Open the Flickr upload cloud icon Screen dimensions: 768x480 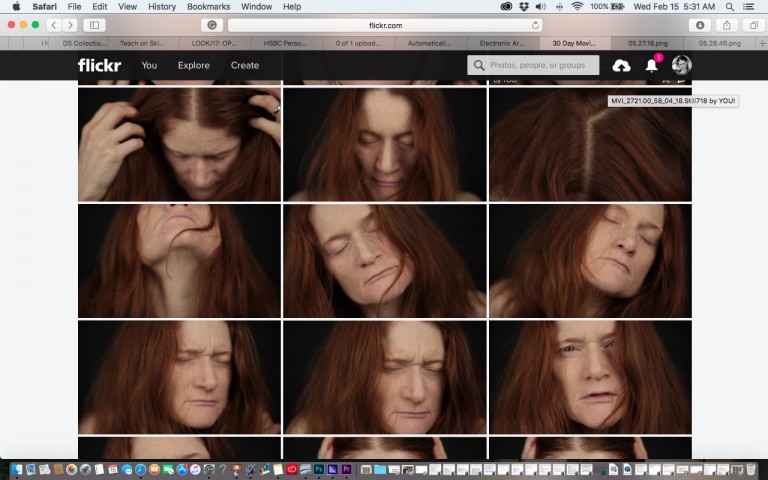pos(621,65)
